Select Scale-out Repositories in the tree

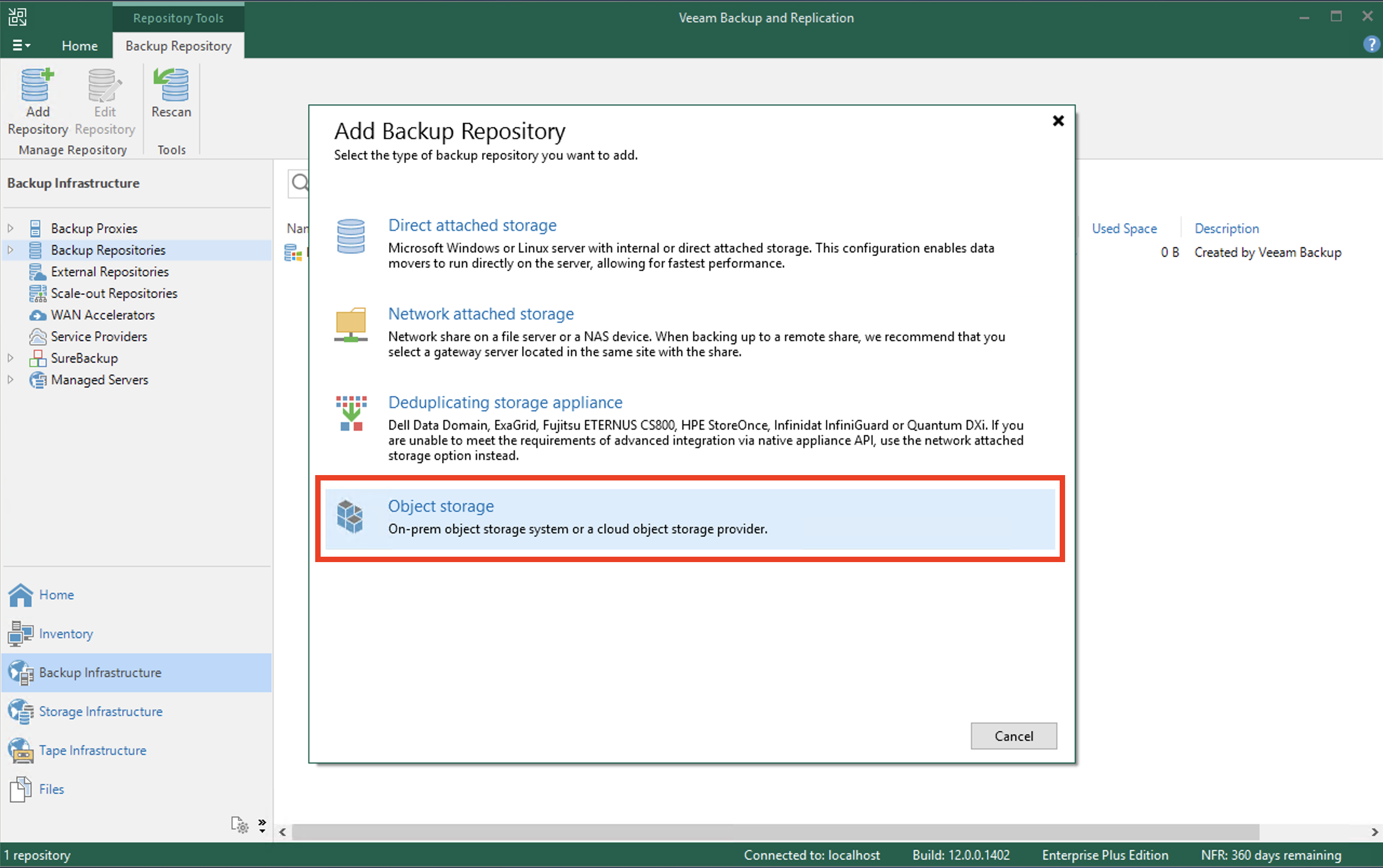click(114, 293)
